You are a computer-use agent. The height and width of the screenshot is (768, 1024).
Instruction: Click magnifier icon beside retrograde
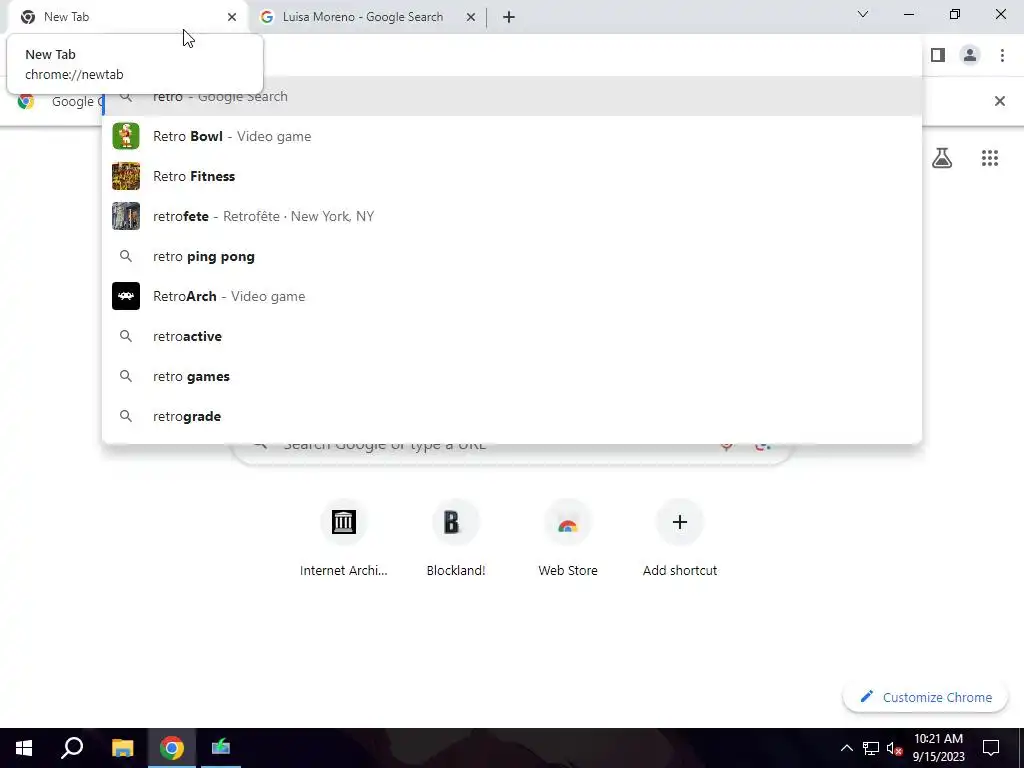[126, 416]
